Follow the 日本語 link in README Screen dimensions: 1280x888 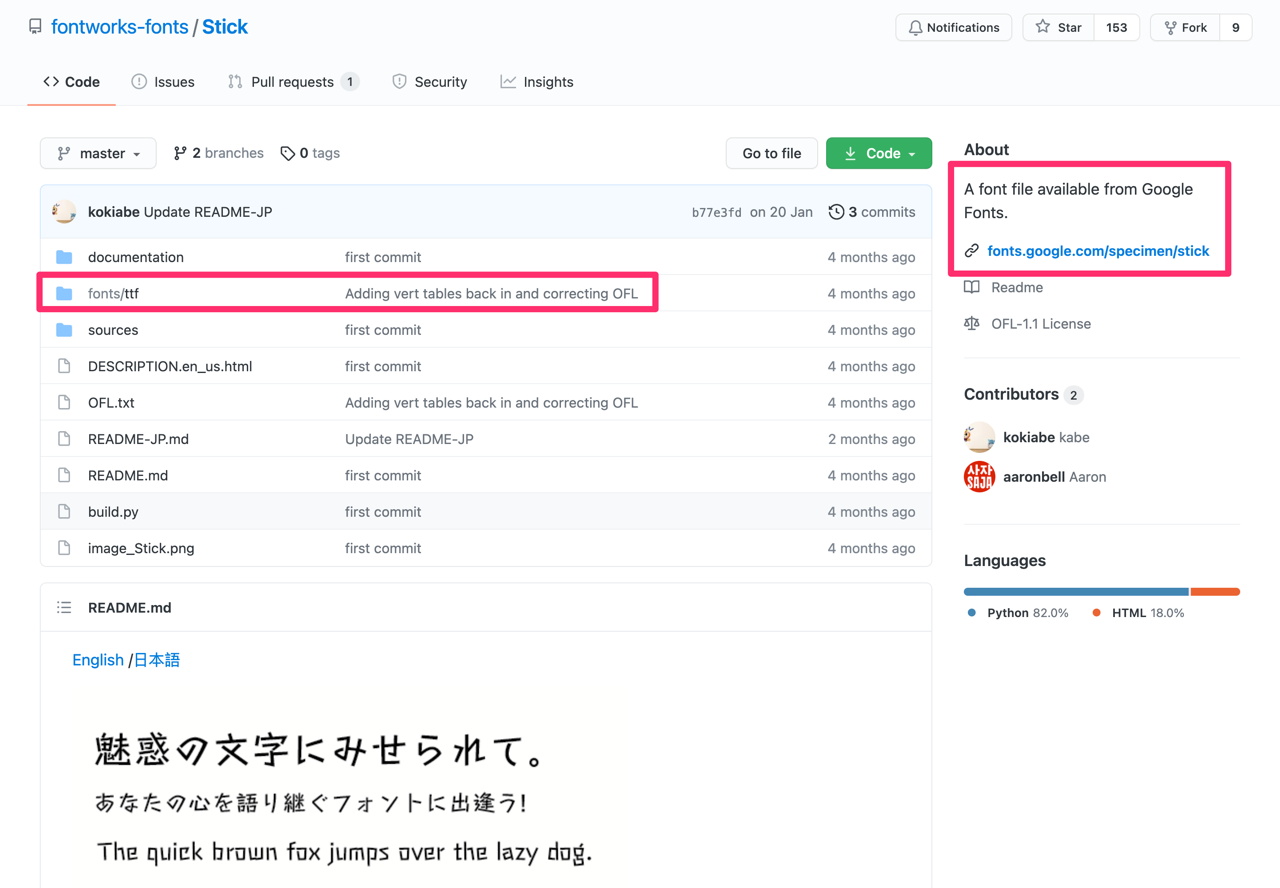coord(157,660)
